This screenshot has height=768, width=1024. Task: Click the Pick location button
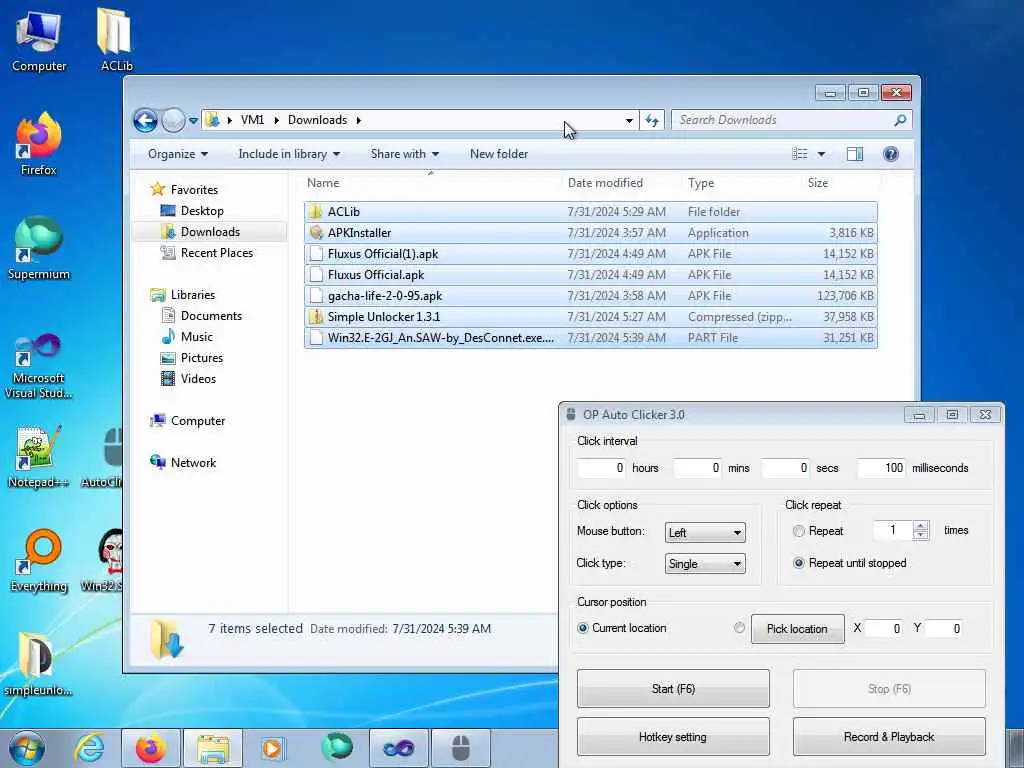pyautogui.click(x=797, y=629)
